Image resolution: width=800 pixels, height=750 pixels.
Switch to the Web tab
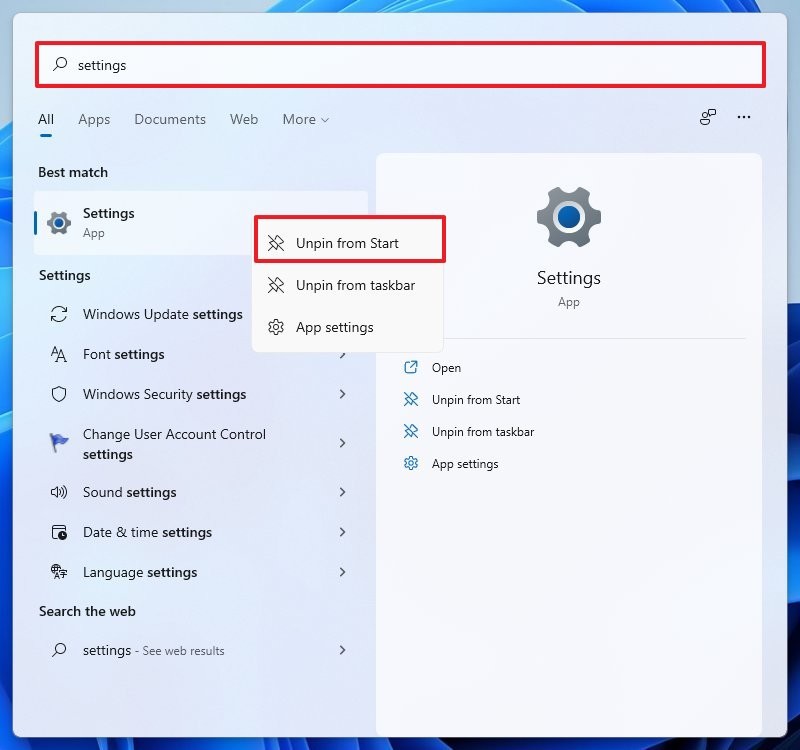click(x=244, y=119)
